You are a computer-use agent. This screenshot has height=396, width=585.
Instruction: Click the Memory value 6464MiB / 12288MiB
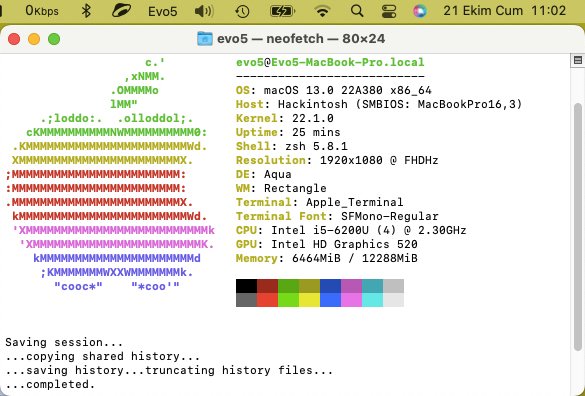(355, 258)
